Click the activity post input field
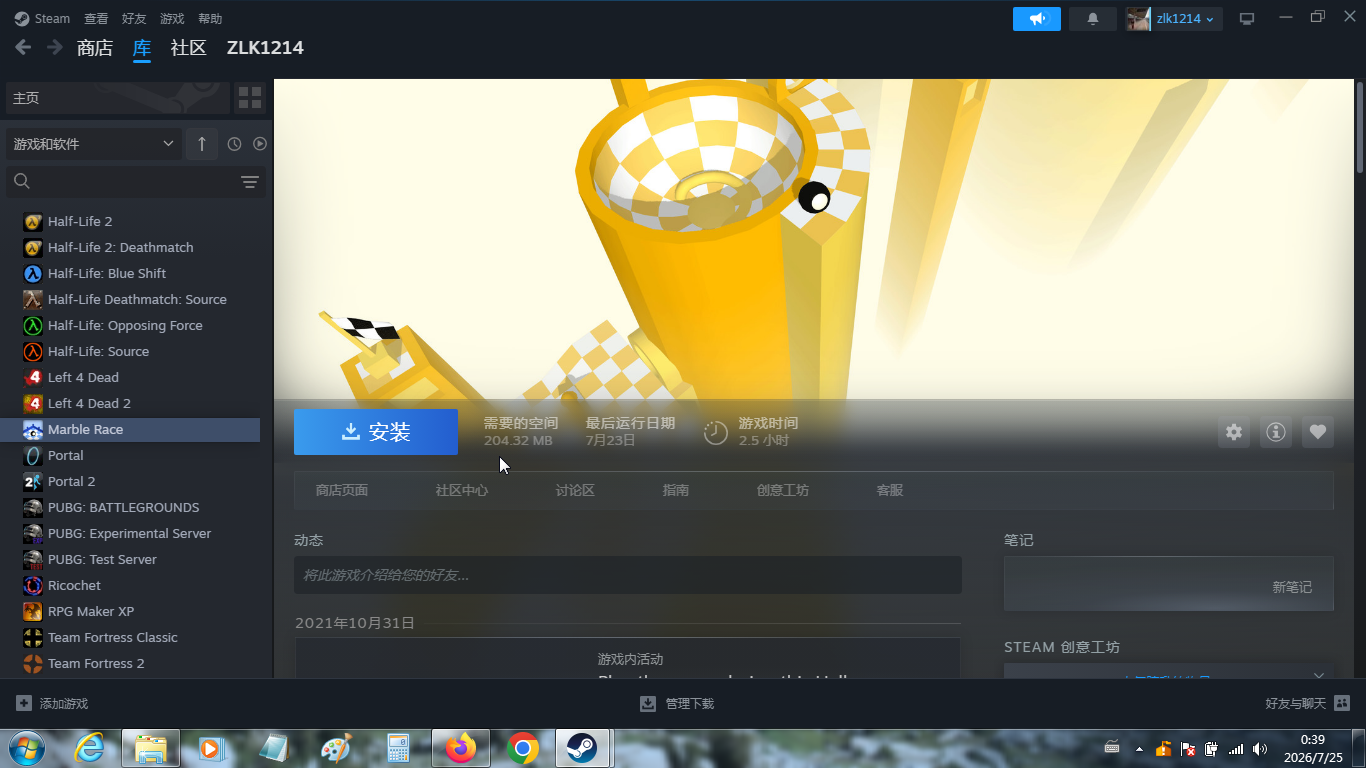The width and height of the screenshot is (1366, 768). point(628,575)
